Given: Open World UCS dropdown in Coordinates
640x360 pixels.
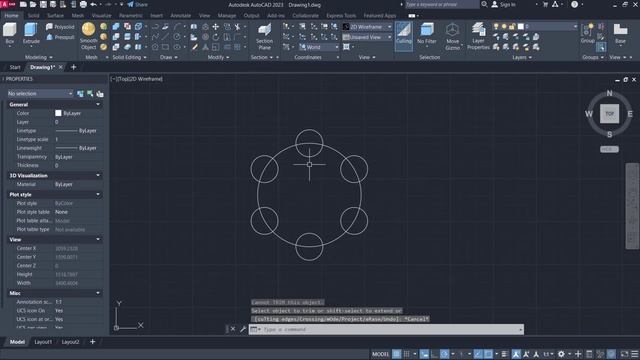Looking at the screenshot, I should [x=319, y=47].
